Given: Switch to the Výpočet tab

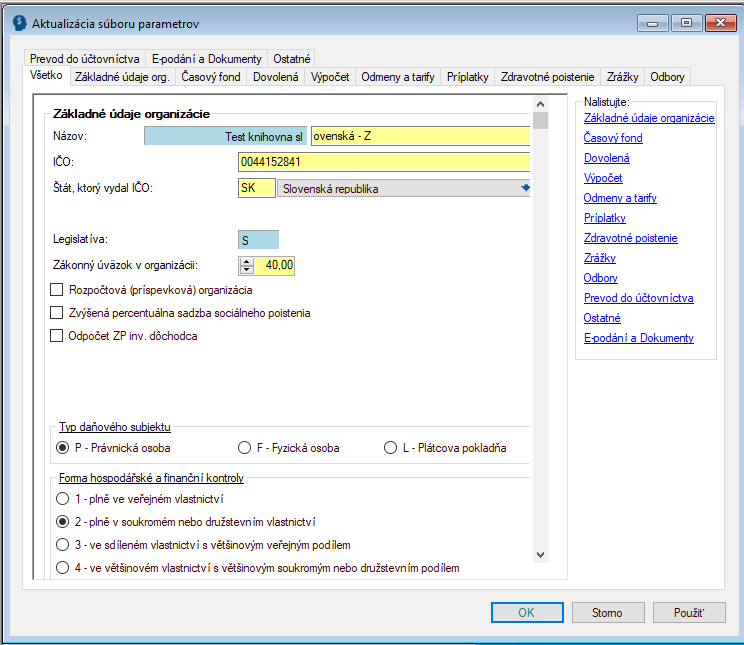Looking at the screenshot, I should click(330, 77).
